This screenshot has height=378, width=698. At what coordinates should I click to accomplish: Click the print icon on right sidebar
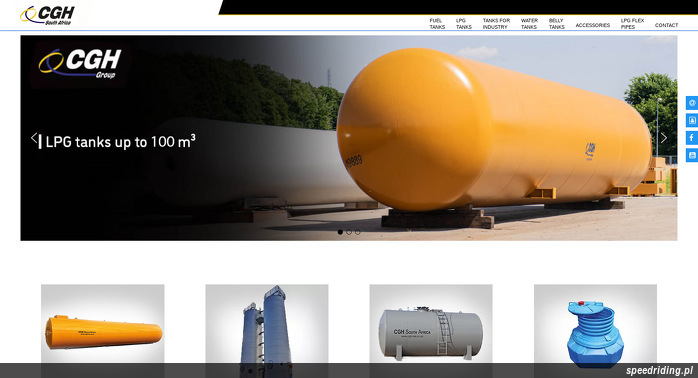(x=692, y=155)
